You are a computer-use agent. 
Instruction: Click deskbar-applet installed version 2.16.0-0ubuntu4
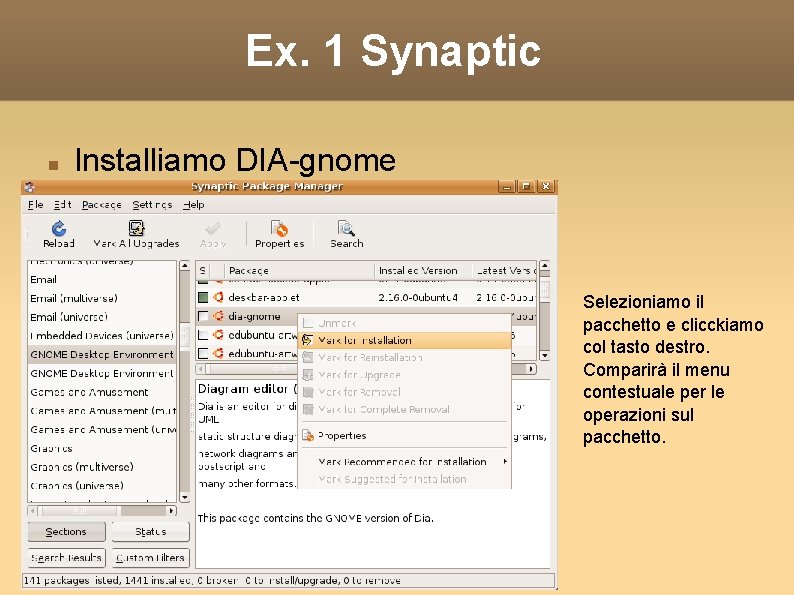click(418, 298)
